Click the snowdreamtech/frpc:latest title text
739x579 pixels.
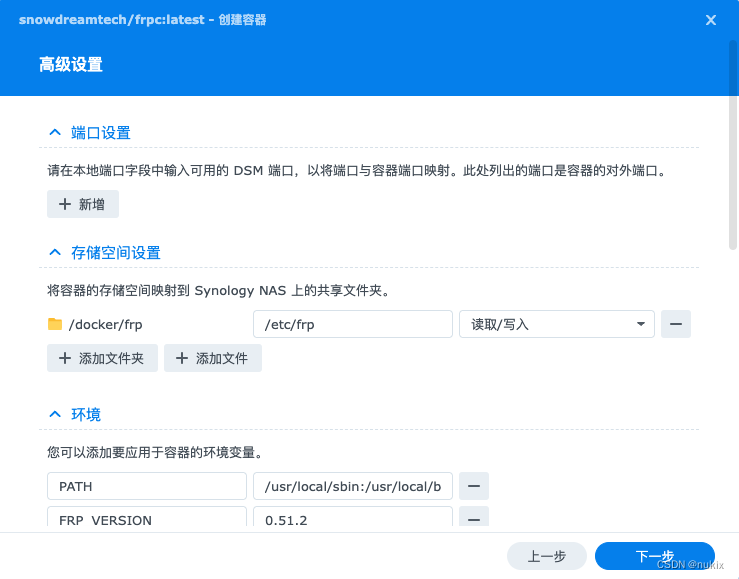(x=112, y=20)
